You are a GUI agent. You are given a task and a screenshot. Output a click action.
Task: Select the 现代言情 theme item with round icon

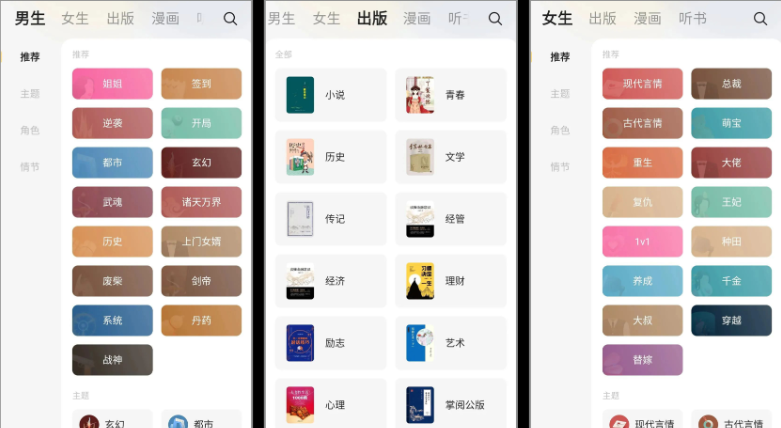pos(643,420)
